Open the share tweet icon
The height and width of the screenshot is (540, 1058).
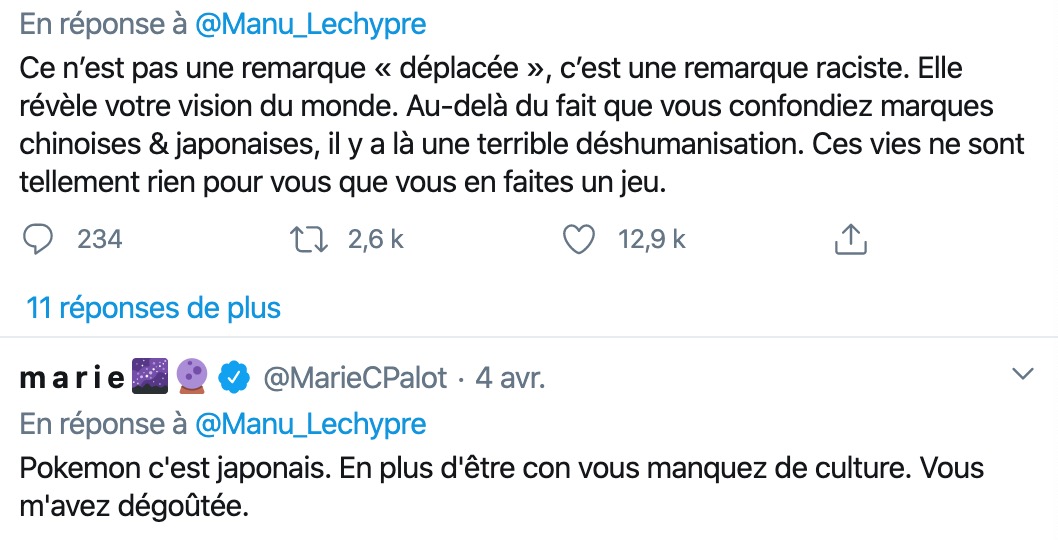tap(848, 239)
